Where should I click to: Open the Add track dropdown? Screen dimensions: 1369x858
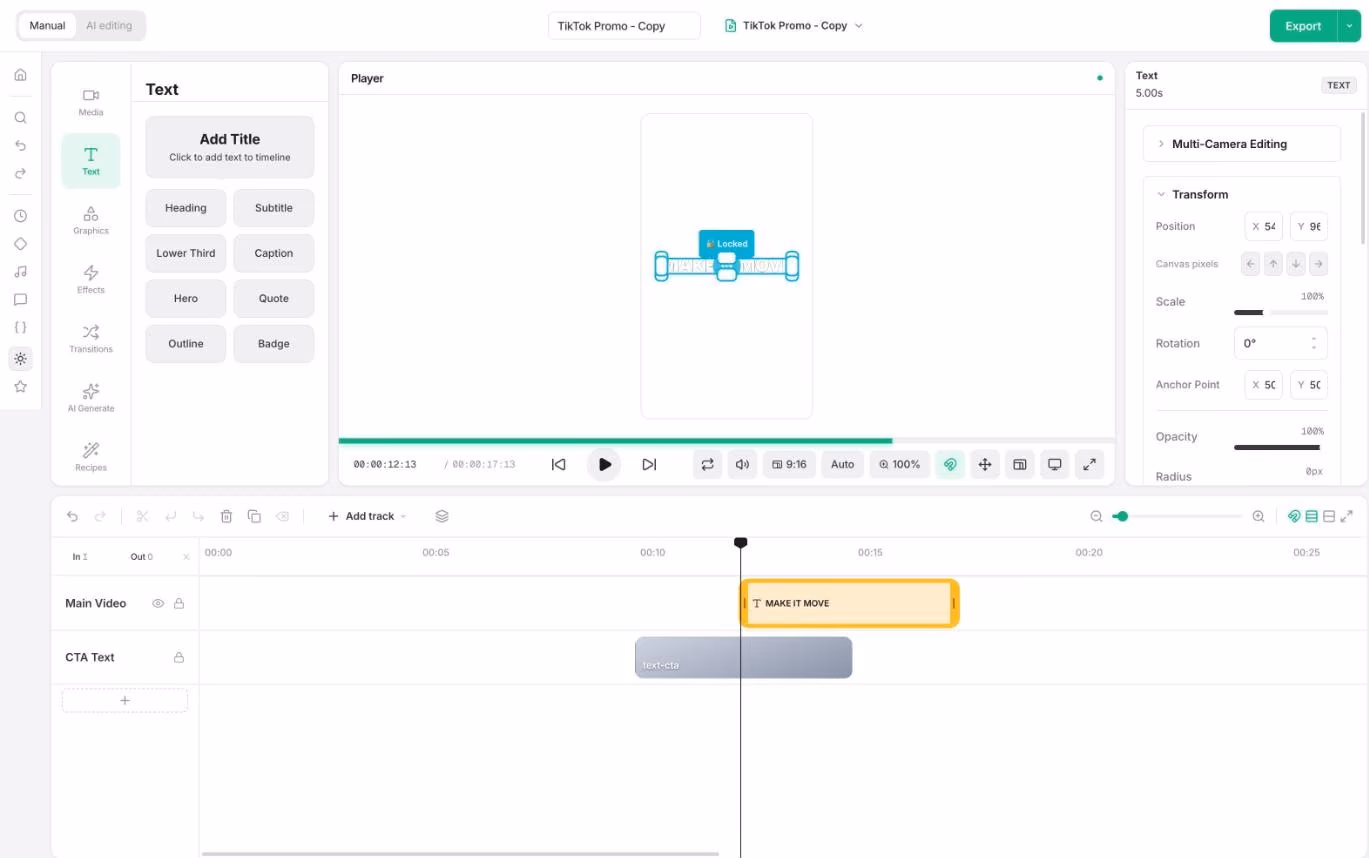tap(367, 516)
